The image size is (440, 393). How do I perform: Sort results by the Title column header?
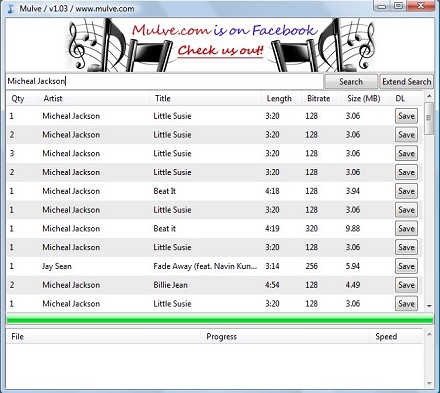click(163, 99)
